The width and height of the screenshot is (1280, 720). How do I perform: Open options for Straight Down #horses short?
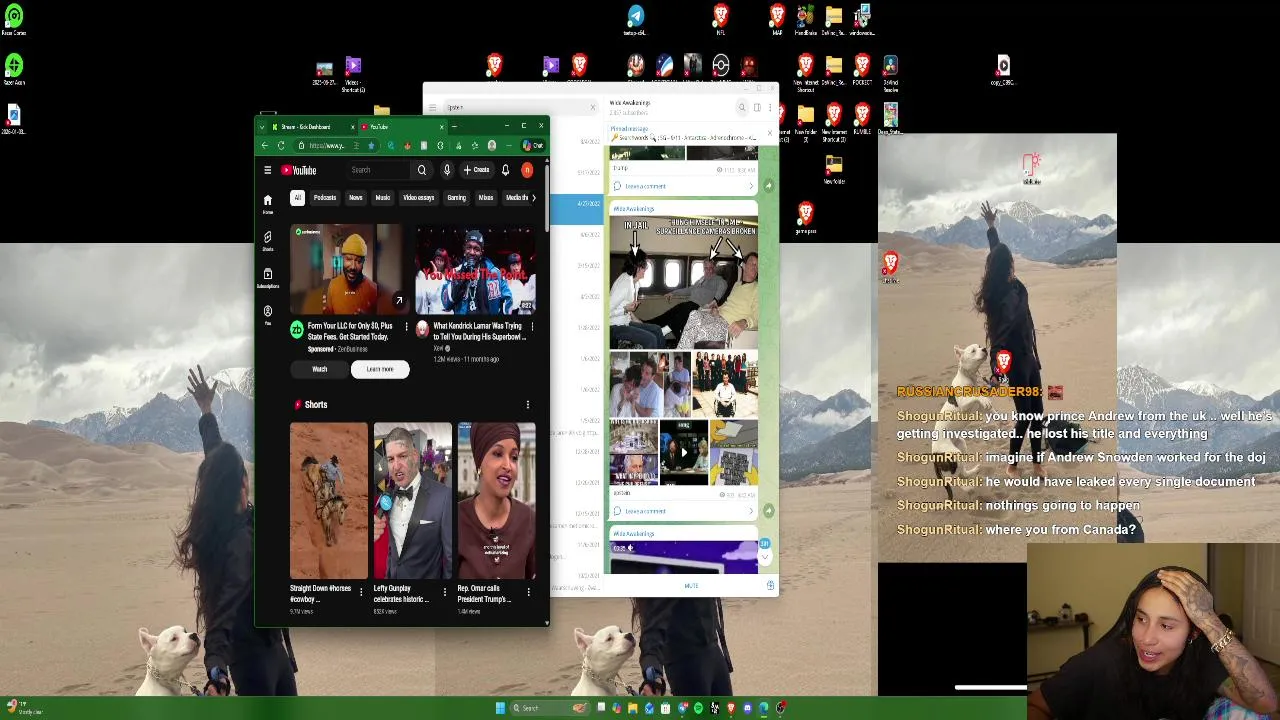pyautogui.click(x=361, y=590)
